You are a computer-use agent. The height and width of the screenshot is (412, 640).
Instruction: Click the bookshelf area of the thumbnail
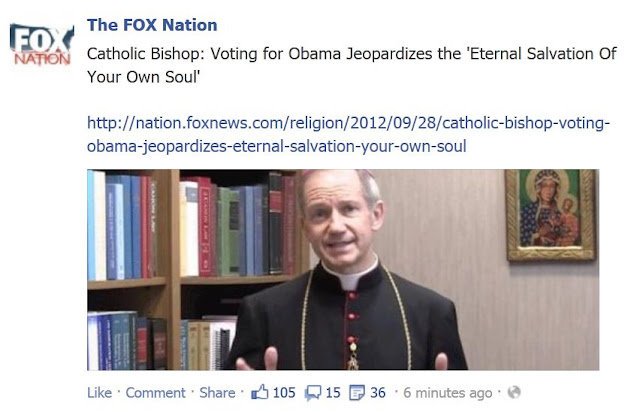point(192,269)
